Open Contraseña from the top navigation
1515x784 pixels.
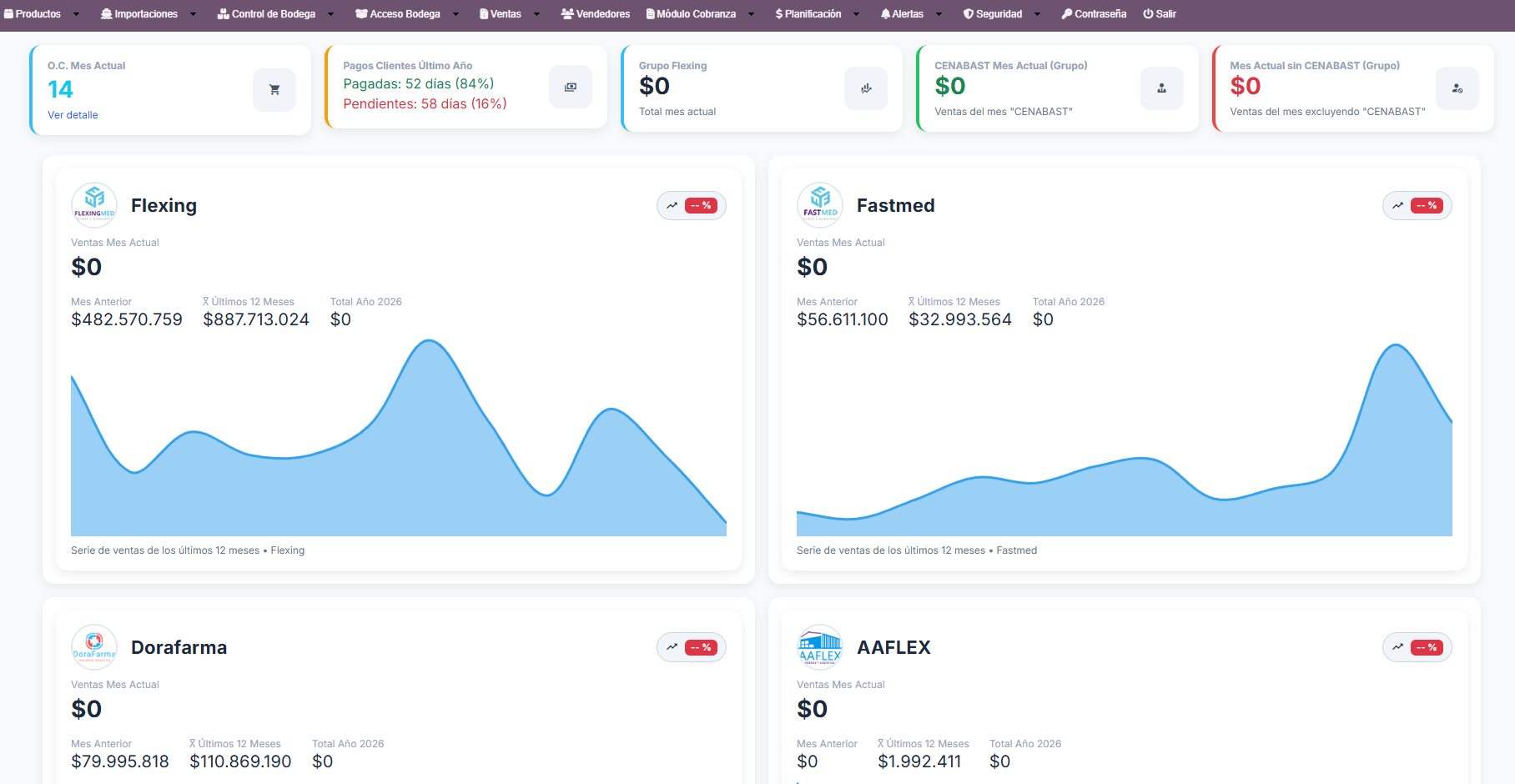tap(1094, 14)
